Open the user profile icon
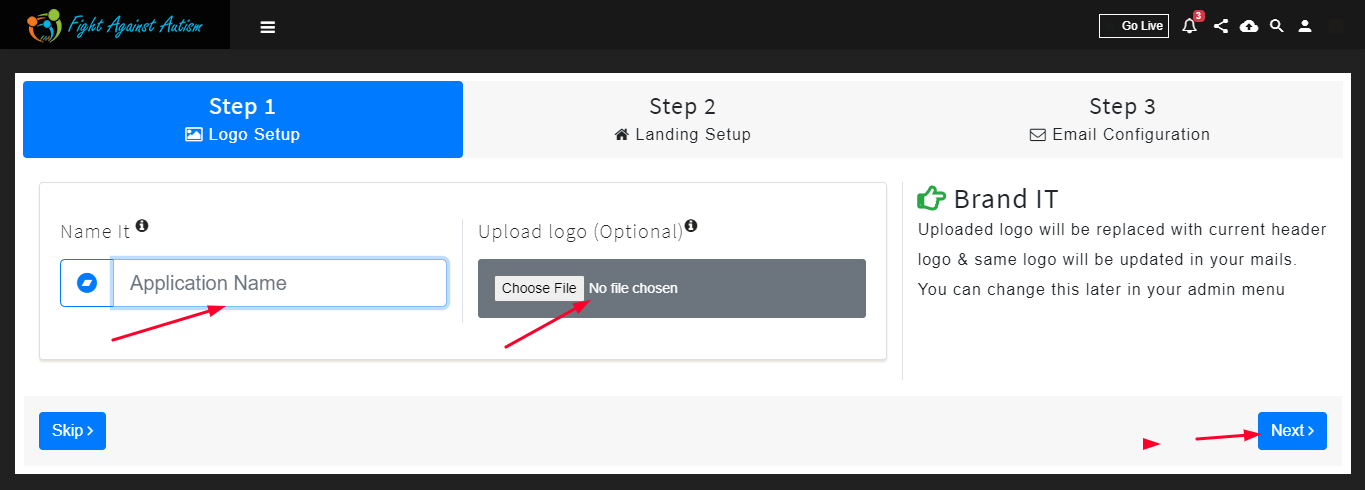1365x490 pixels. click(1304, 26)
